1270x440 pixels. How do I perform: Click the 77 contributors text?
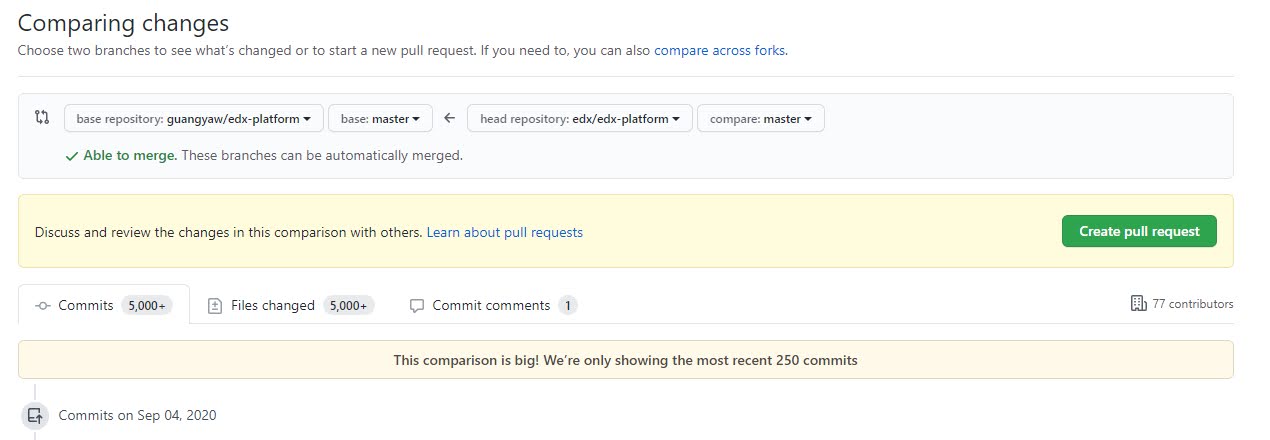[x=1193, y=304]
